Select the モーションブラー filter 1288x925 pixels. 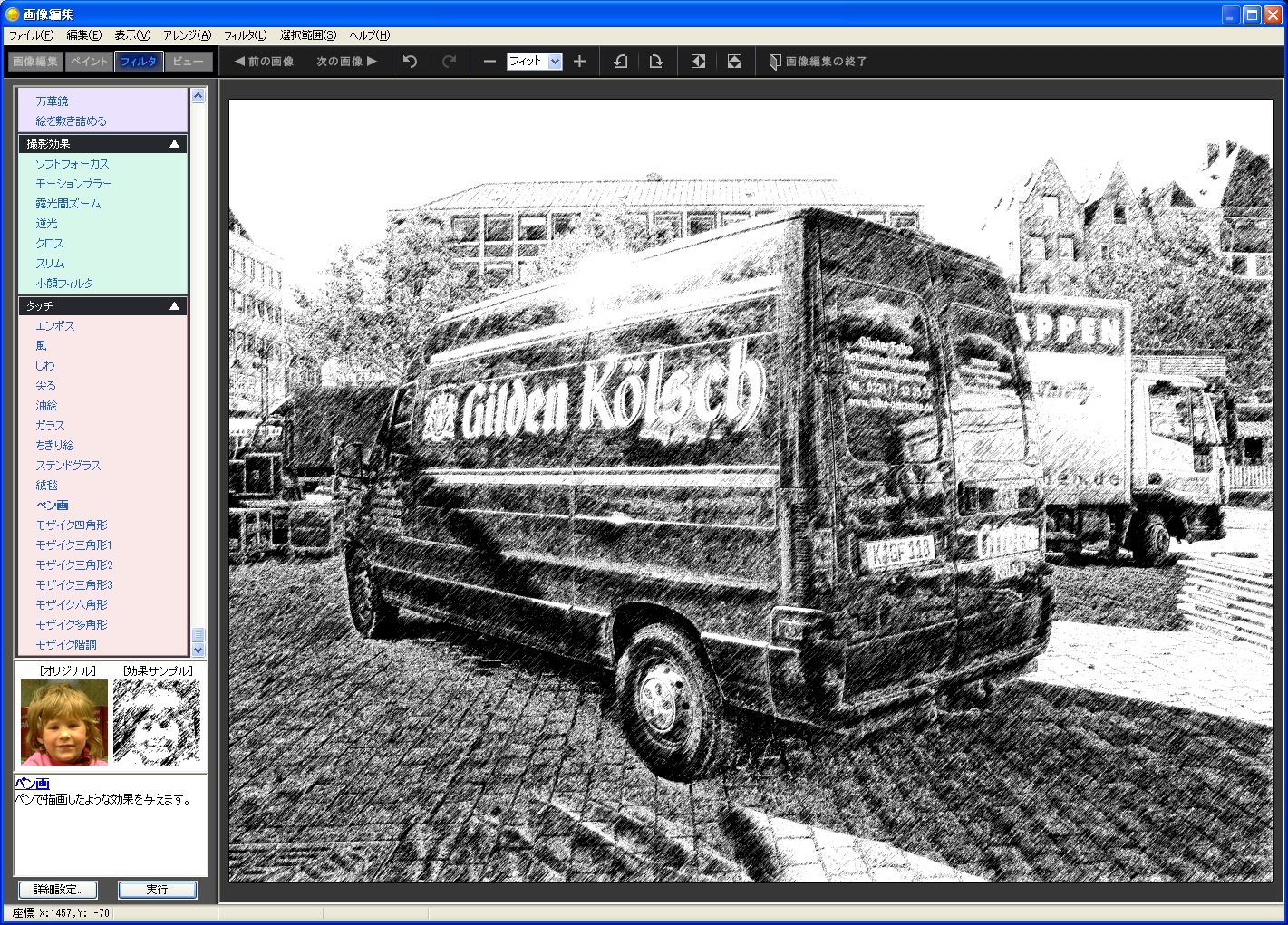click(73, 183)
